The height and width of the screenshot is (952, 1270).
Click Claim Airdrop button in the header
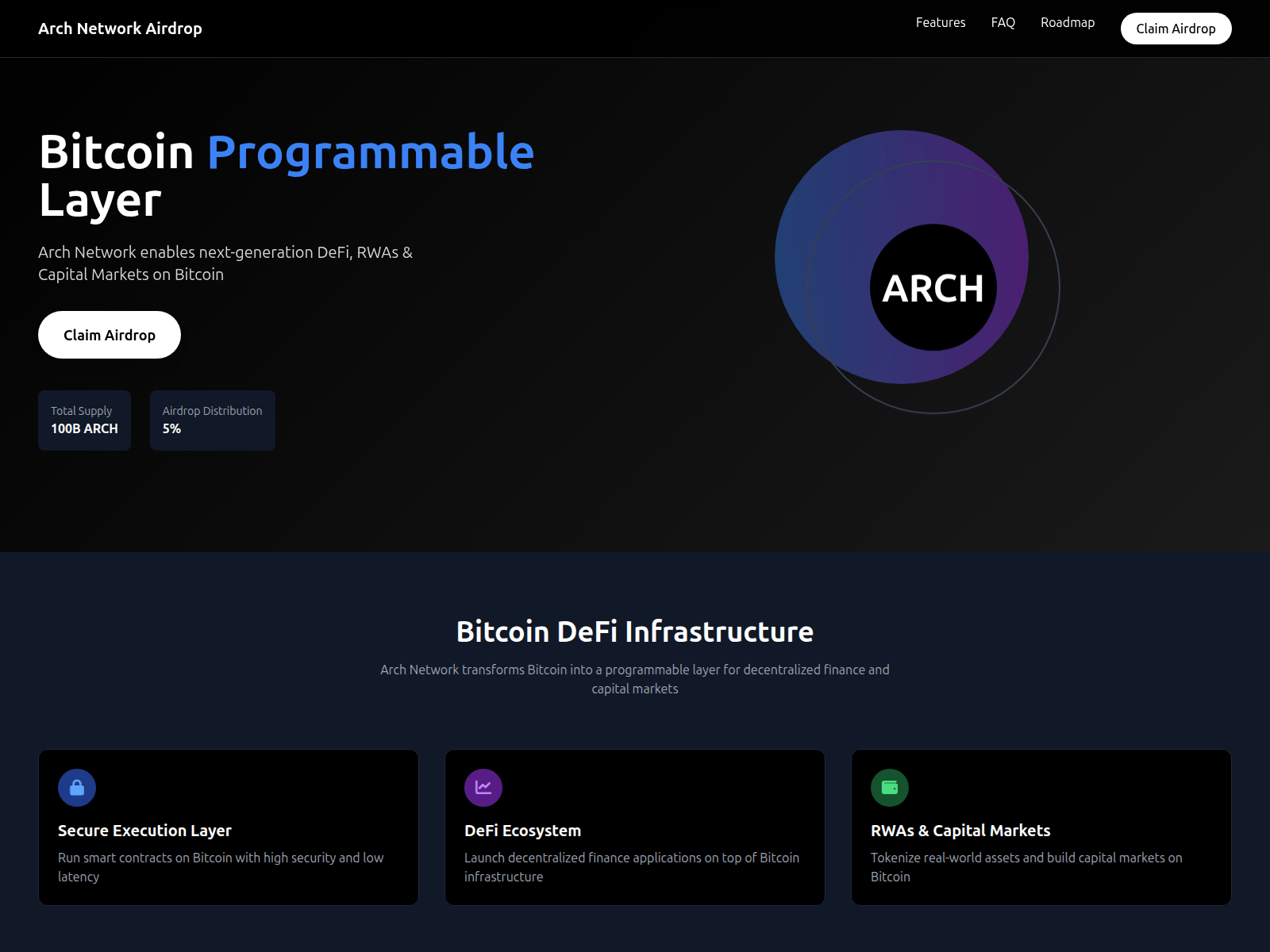coord(1176,29)
